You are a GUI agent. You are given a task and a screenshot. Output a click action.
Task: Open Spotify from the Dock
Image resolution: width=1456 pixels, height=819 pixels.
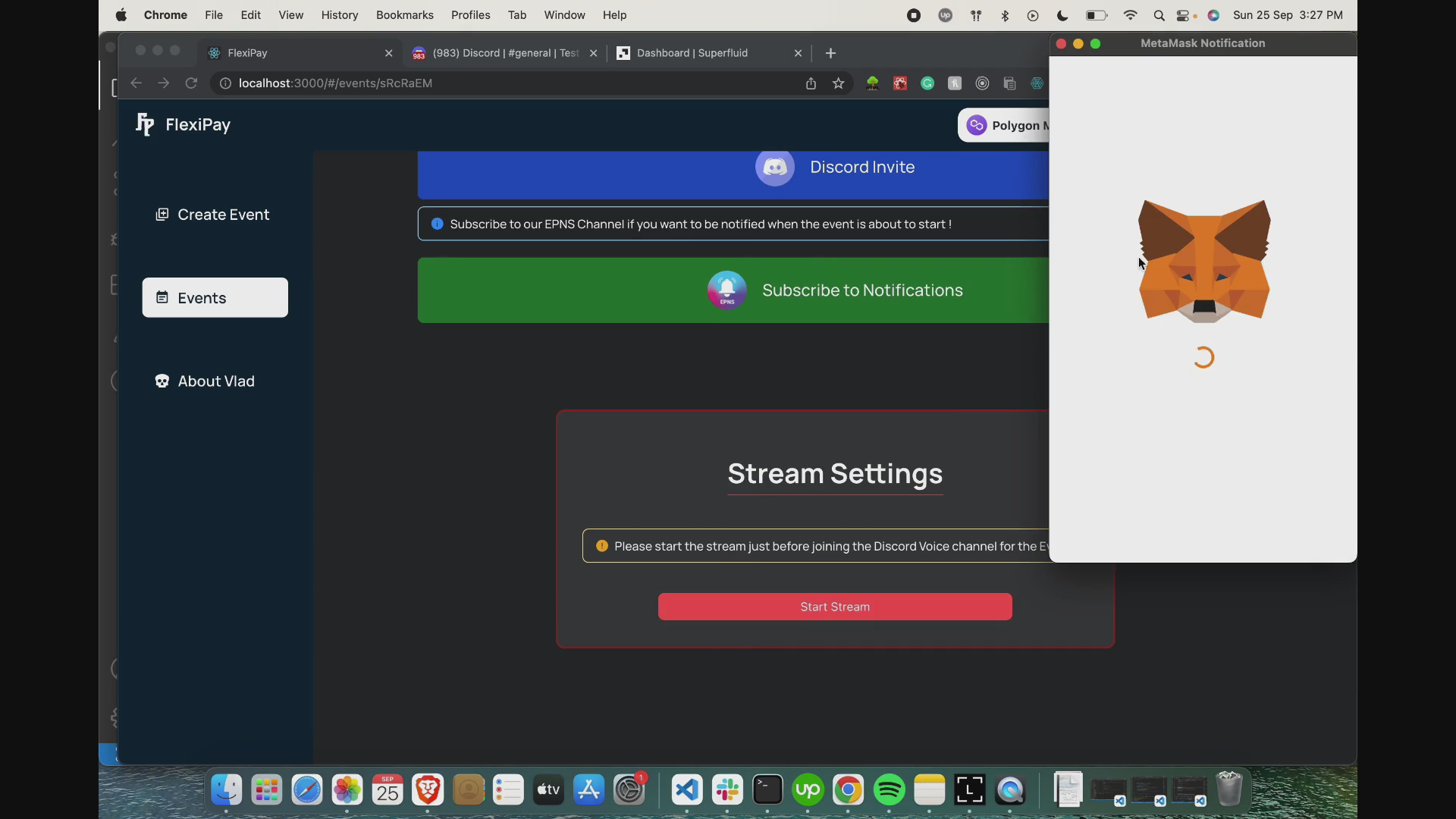coord(889,790)
